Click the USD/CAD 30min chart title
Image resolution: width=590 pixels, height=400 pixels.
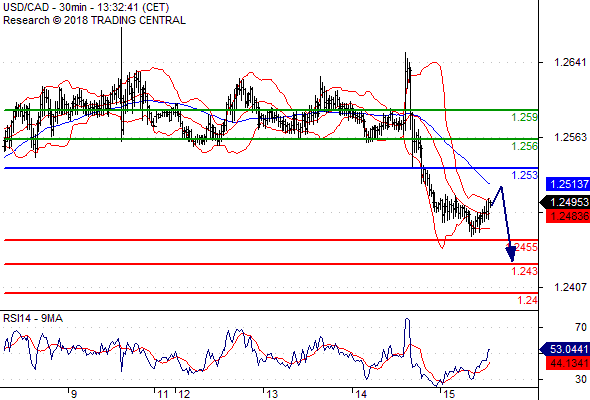point(86,7)
